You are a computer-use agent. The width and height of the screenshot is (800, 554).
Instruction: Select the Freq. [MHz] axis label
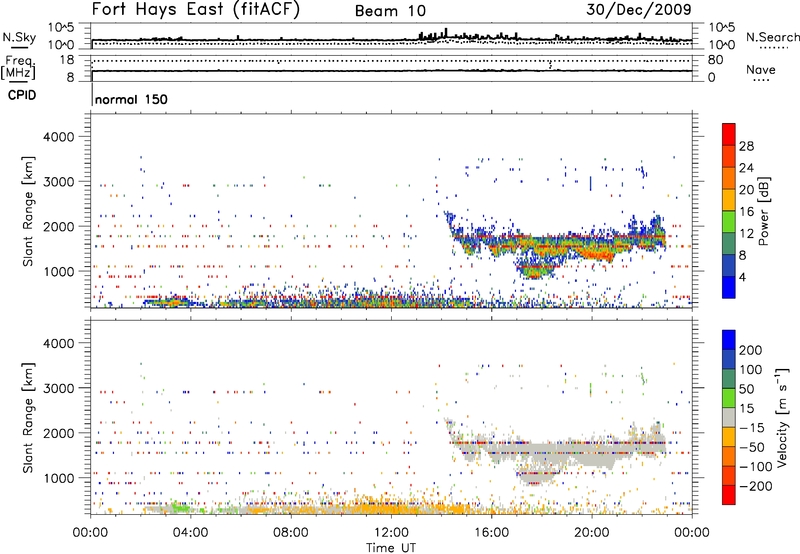[18, 68]
